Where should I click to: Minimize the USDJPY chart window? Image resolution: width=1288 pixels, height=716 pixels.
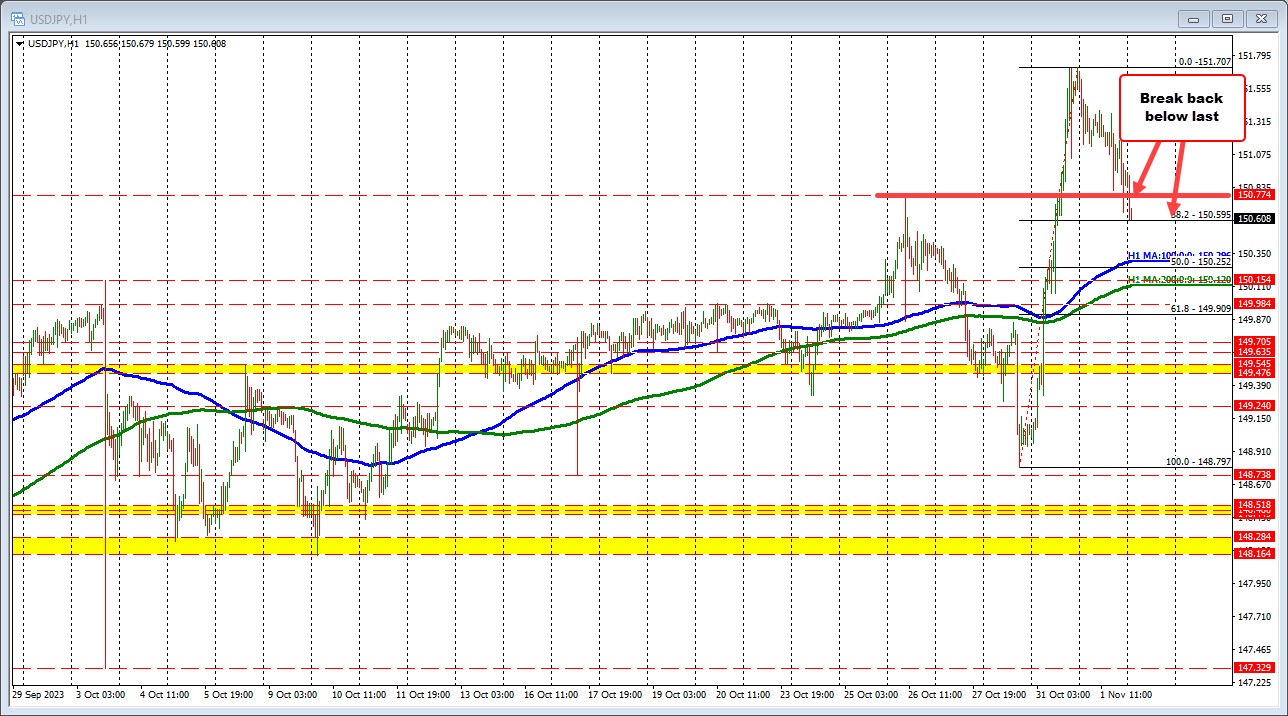(x=1193, y=18)
